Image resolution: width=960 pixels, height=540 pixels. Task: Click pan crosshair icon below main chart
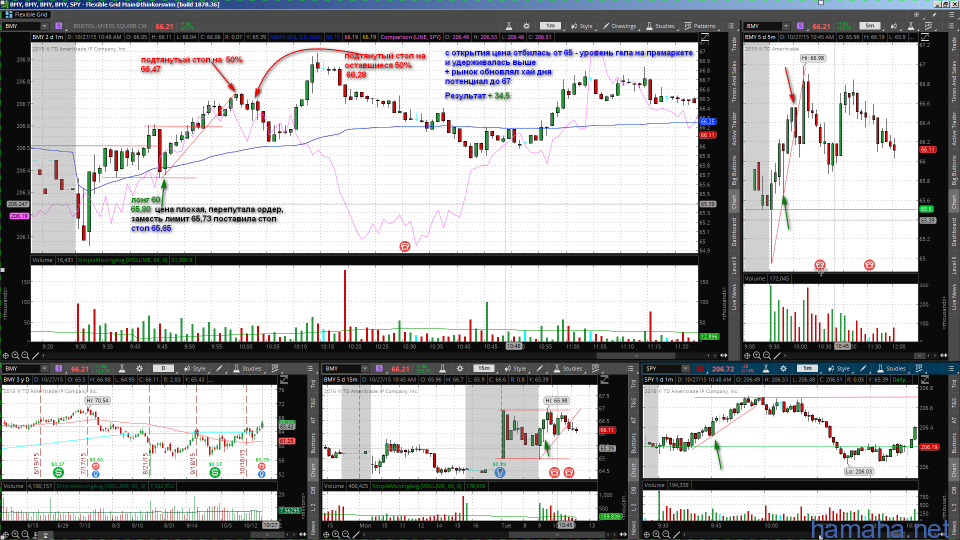tap(6, 355)
